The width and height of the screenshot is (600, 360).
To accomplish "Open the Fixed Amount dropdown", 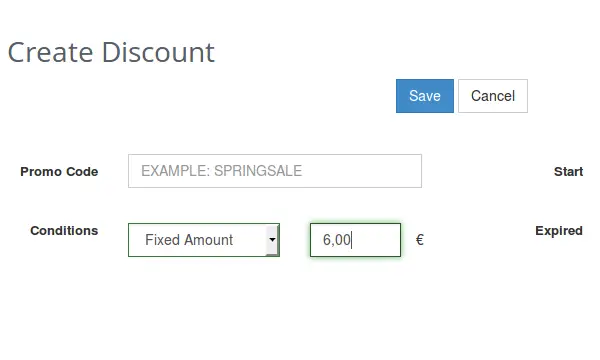I will coord(204,240).
